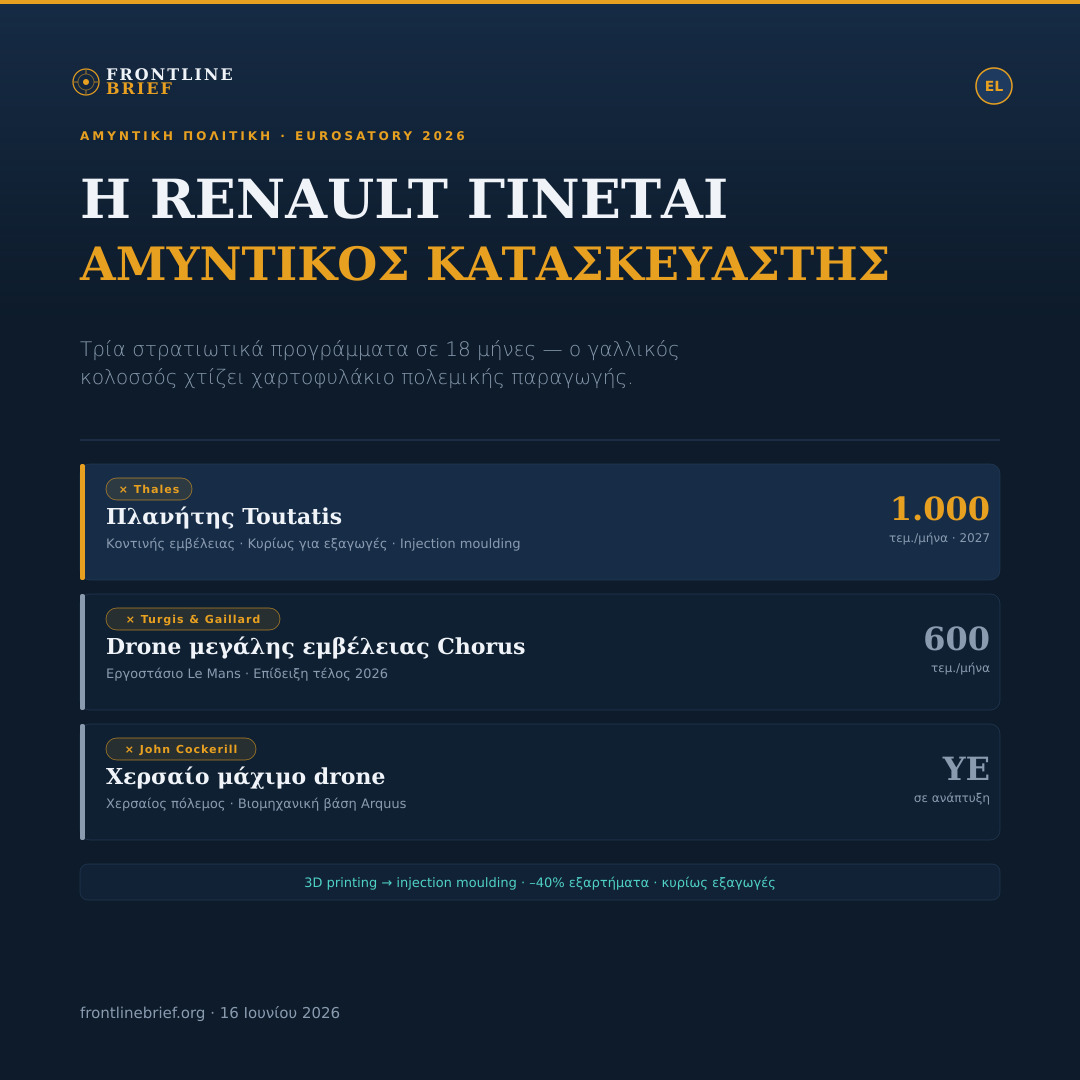The height and width of the screenshot is (1080, 1080).
Task: Click the 3D printing injection moulding banner
Action: pyautogui.click(x=540, y=882)
